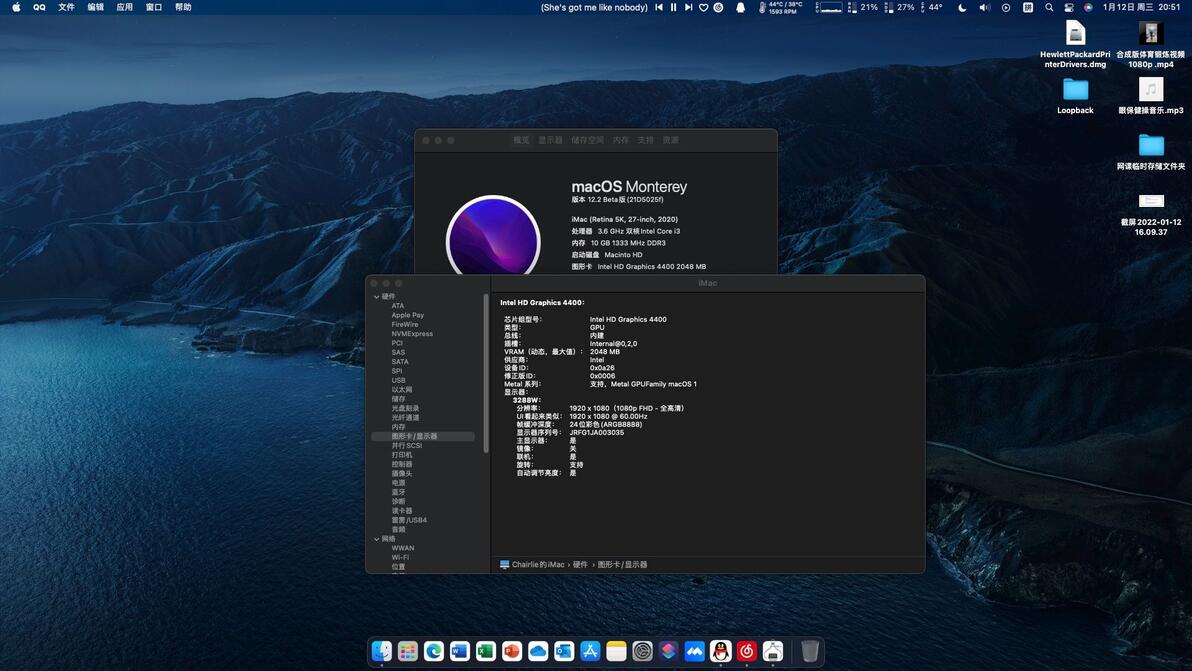Toggle Do Not Disturb moon icon
This screenshot has width=1192, height=671.
point(962,7)
